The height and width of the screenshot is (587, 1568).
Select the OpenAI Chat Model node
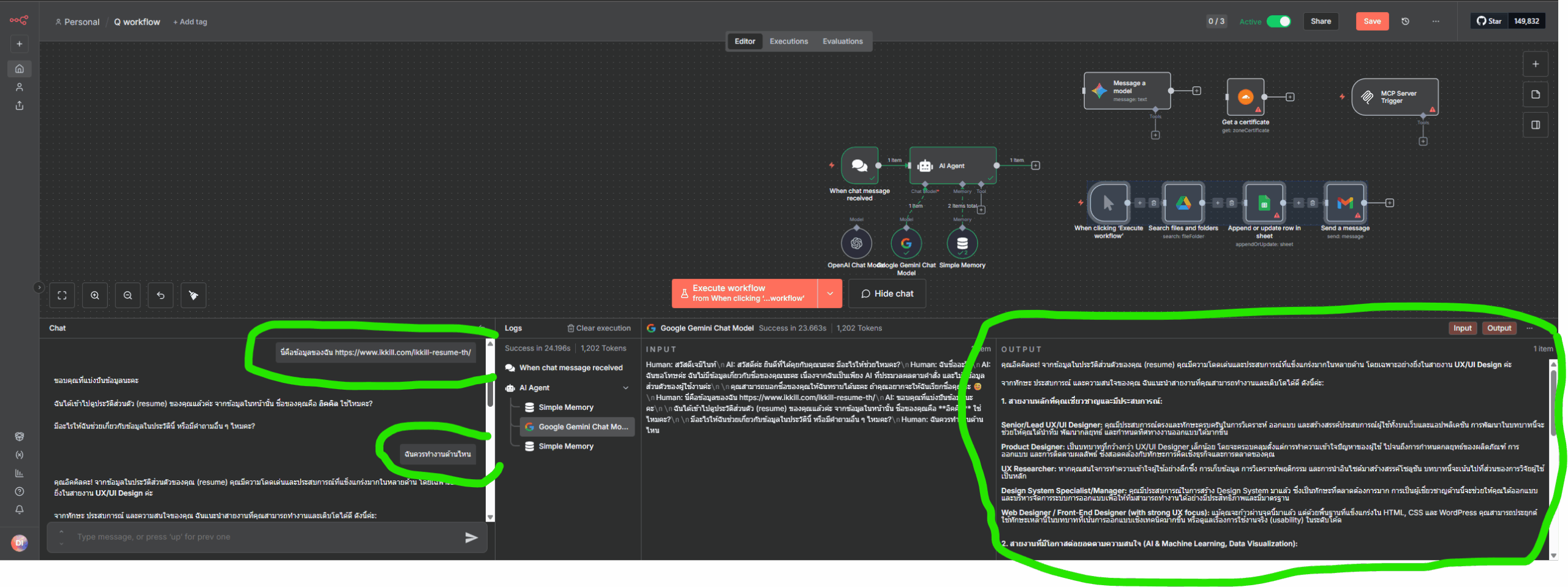[856, 243]
